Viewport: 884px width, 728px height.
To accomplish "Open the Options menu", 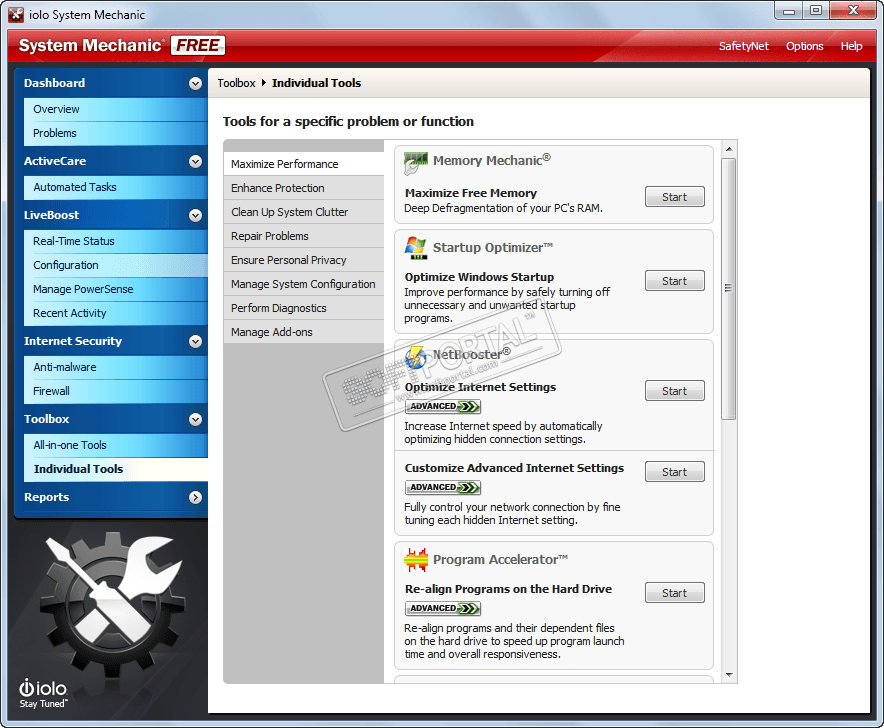I will tap(805, 46).
